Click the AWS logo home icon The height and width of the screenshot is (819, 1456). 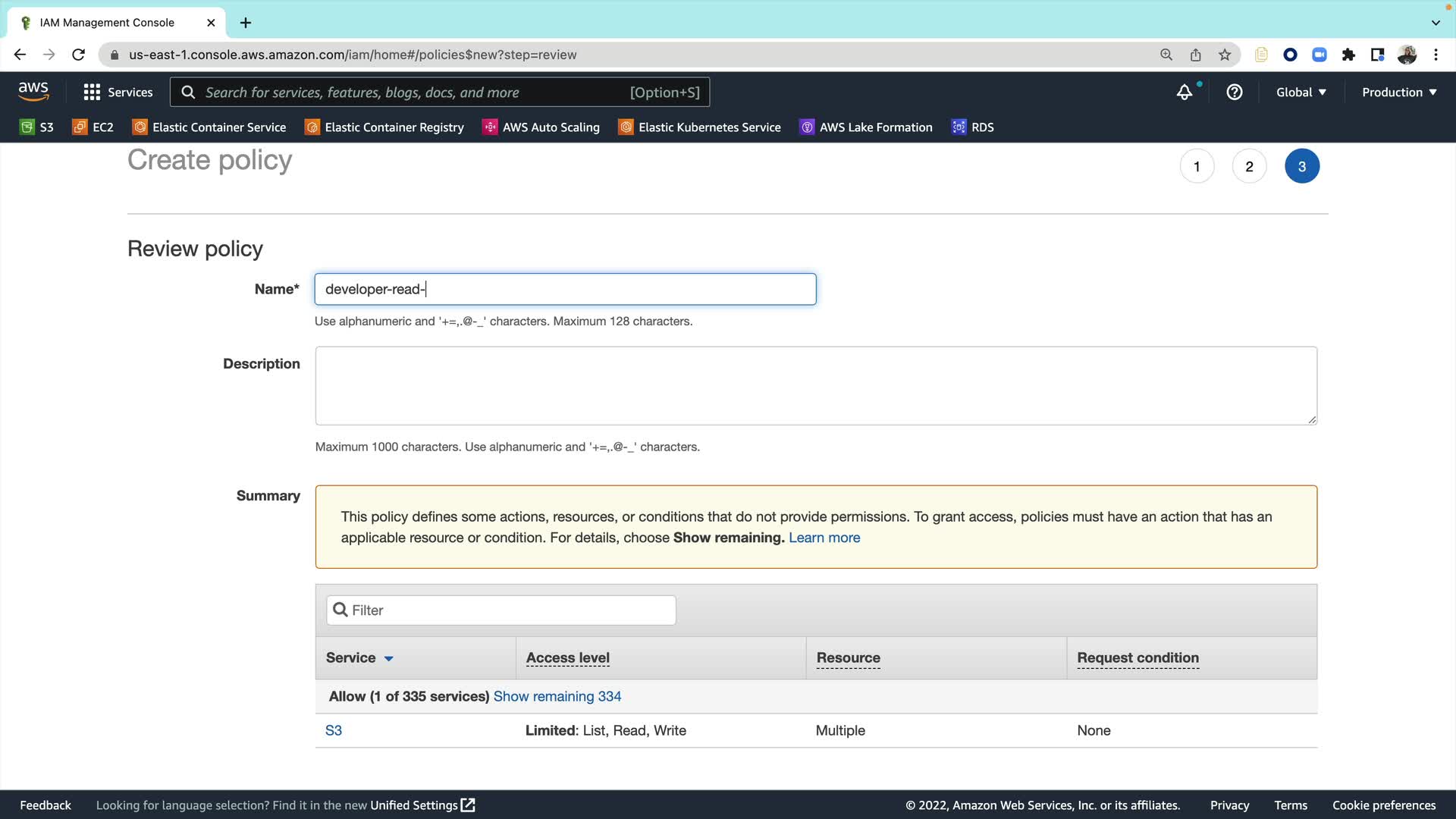[33, 92]
